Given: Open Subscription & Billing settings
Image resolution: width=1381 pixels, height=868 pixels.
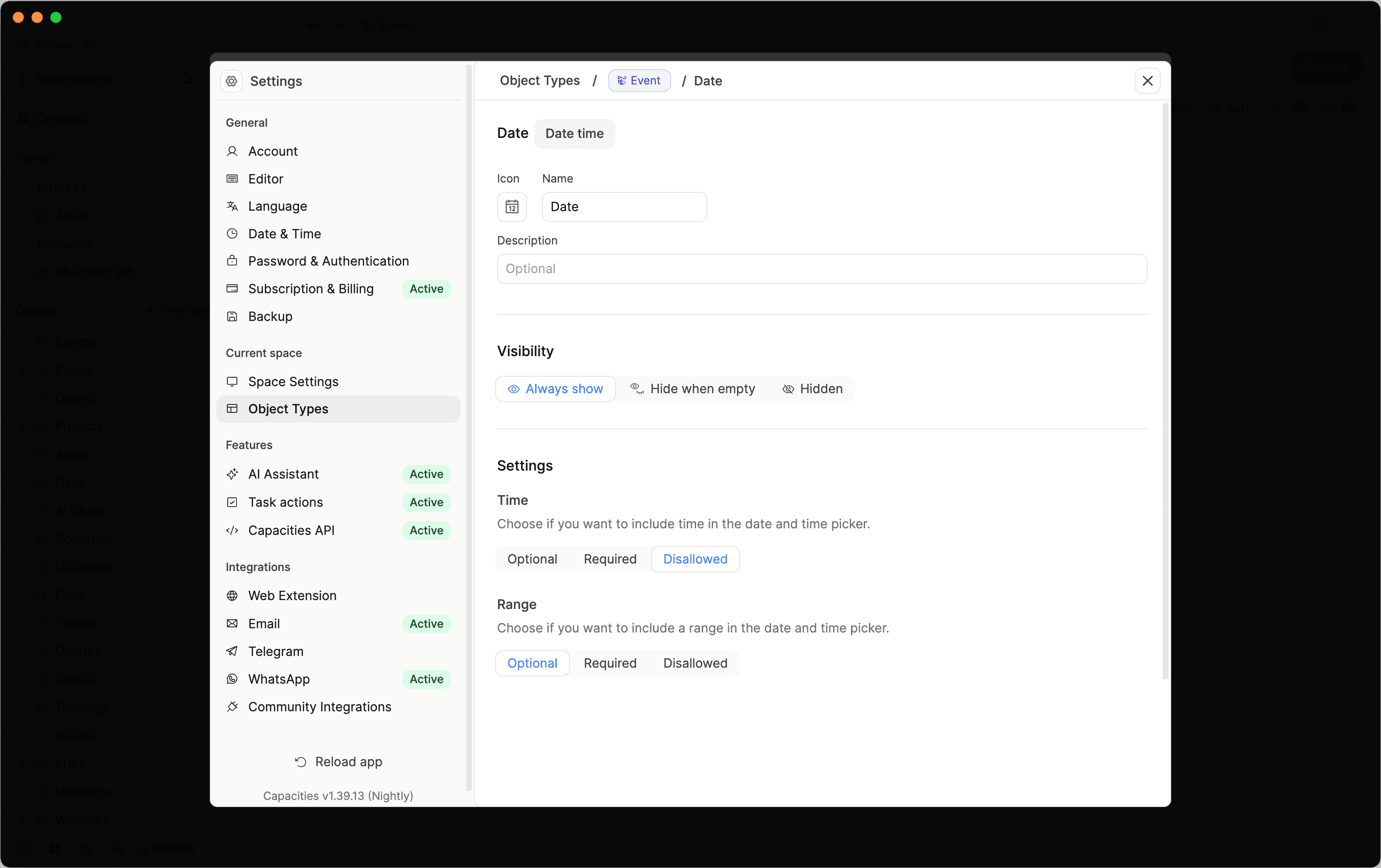Looking at the screenshot, I should [x=338, y=289].
